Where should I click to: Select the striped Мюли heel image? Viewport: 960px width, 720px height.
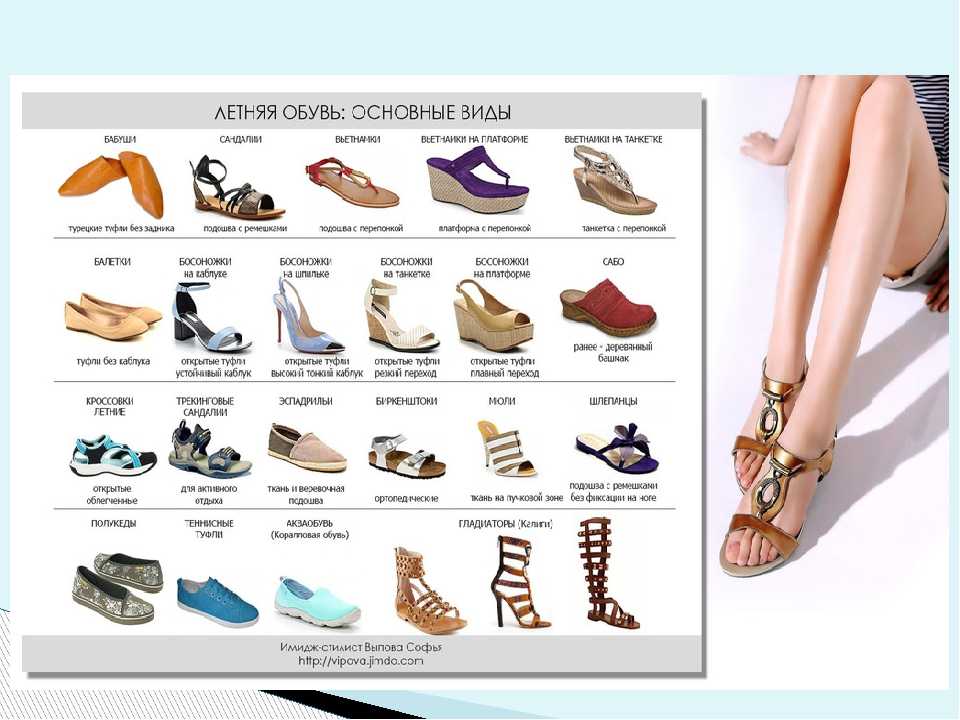tap(506, 448)
